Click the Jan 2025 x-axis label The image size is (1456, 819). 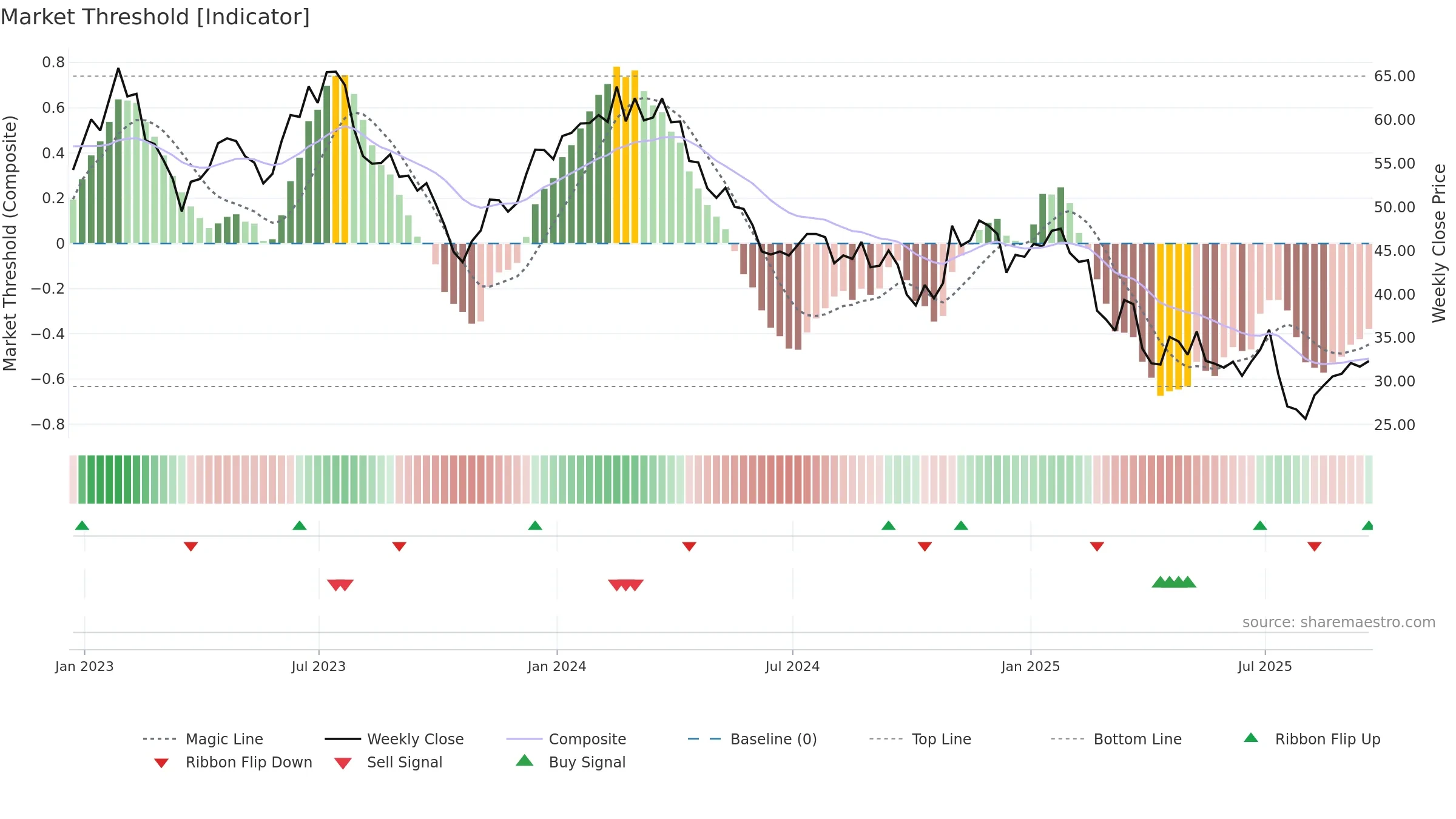[x=1031, y=666]
